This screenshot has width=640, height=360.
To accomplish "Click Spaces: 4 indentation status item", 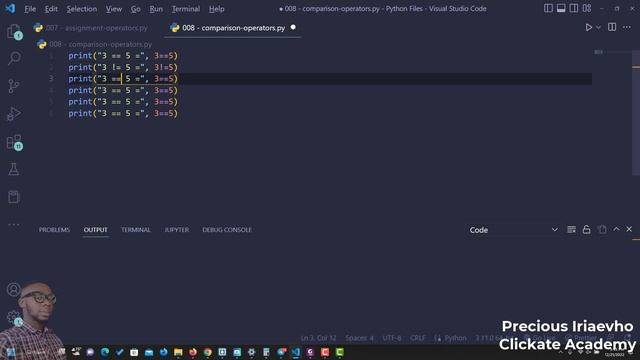I will pos(359,338).
